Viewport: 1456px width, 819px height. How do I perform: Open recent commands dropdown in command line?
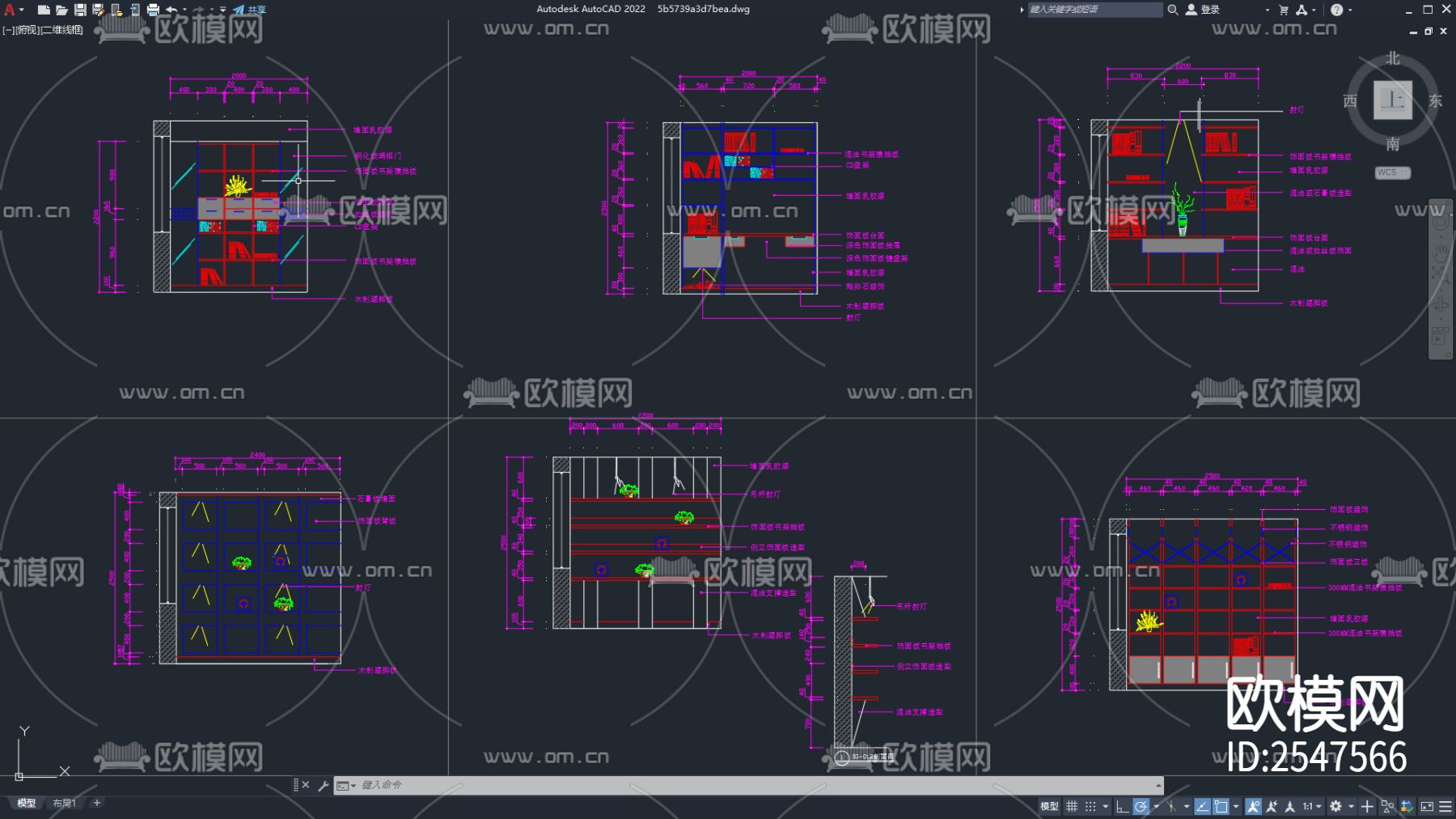coord(346,785)
